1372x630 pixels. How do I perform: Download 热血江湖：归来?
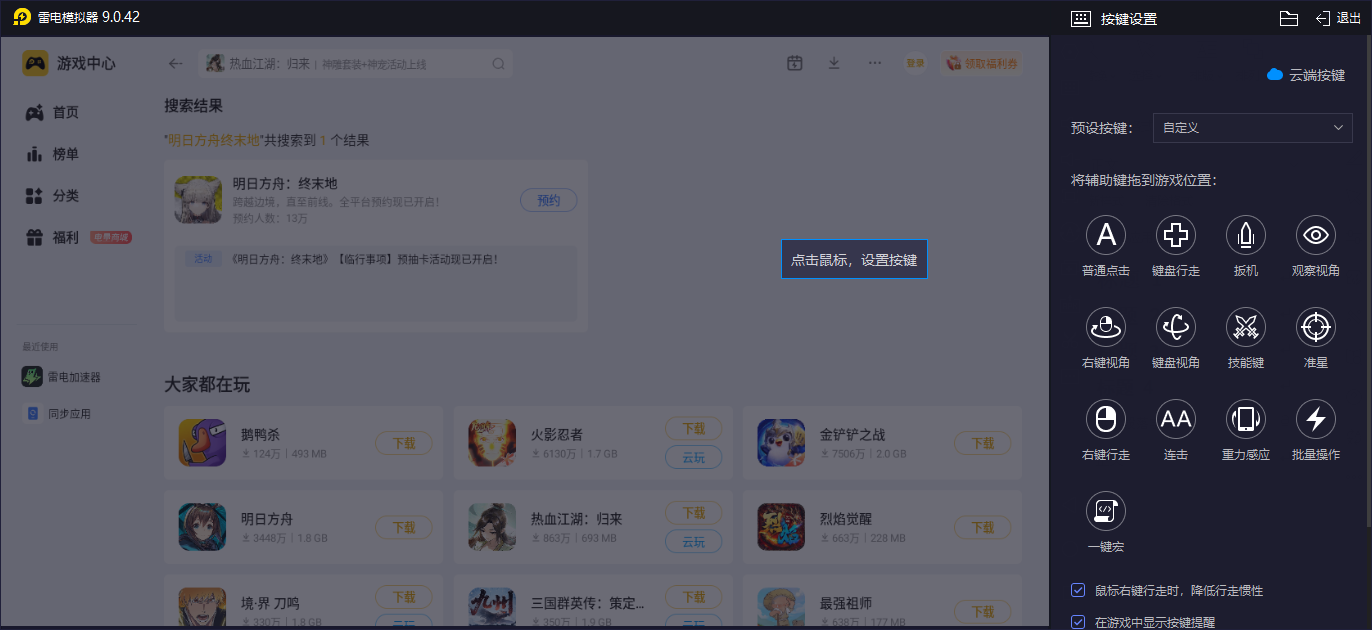[x=694, y=513]
